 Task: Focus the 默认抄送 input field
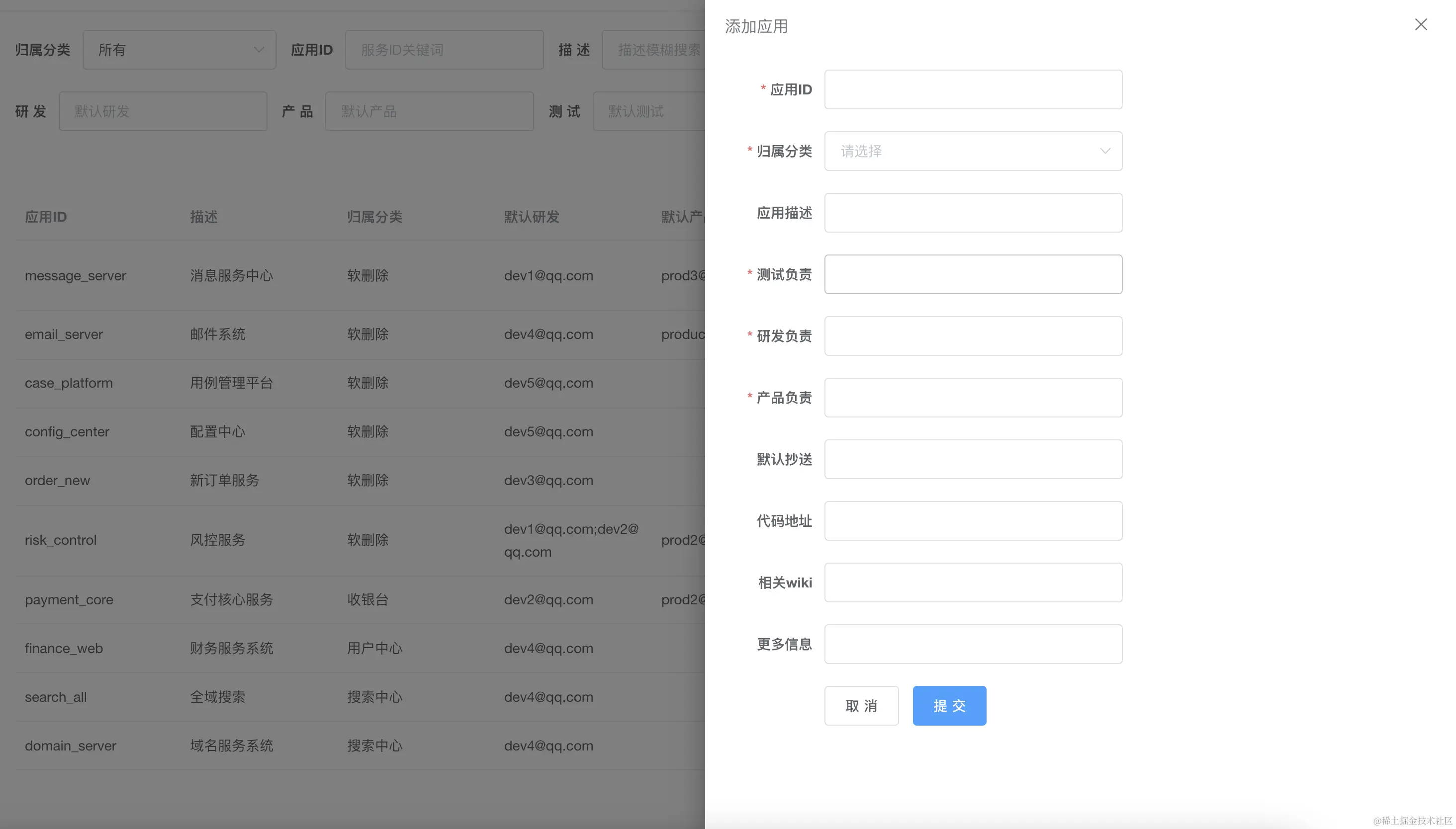(x=972, y=459)
